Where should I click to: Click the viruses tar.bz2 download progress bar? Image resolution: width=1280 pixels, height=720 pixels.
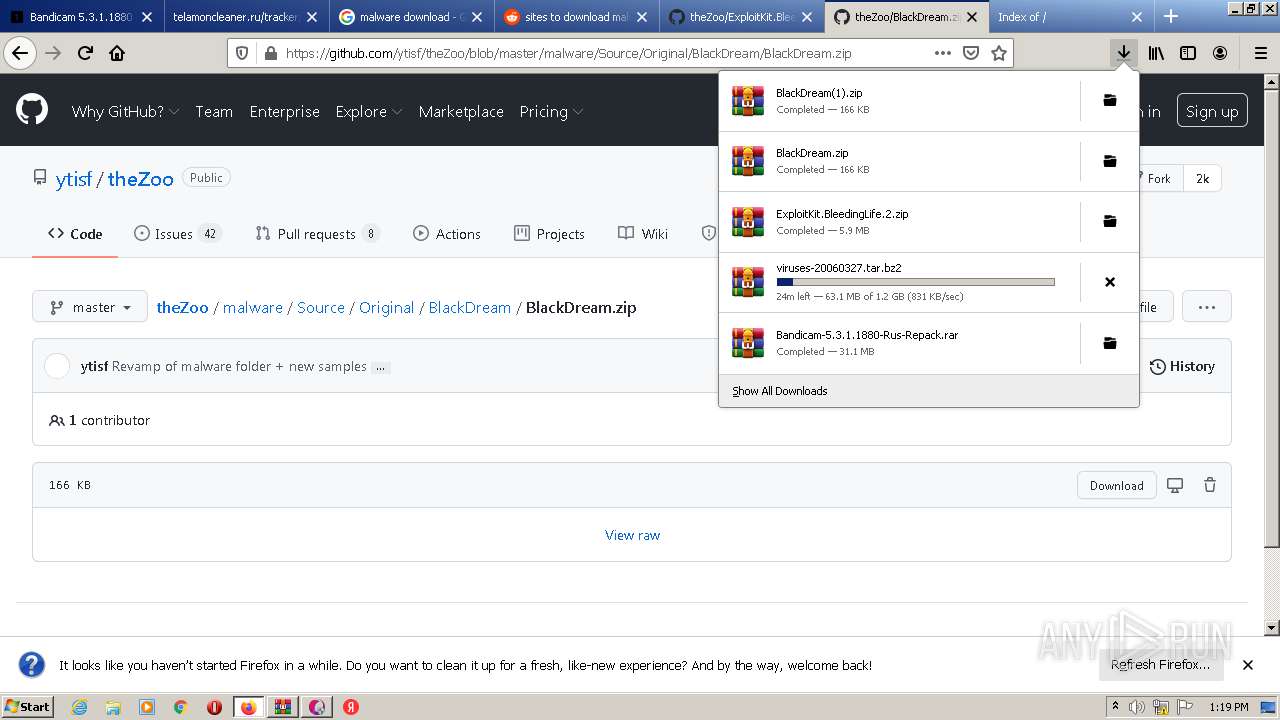point(915,282)
